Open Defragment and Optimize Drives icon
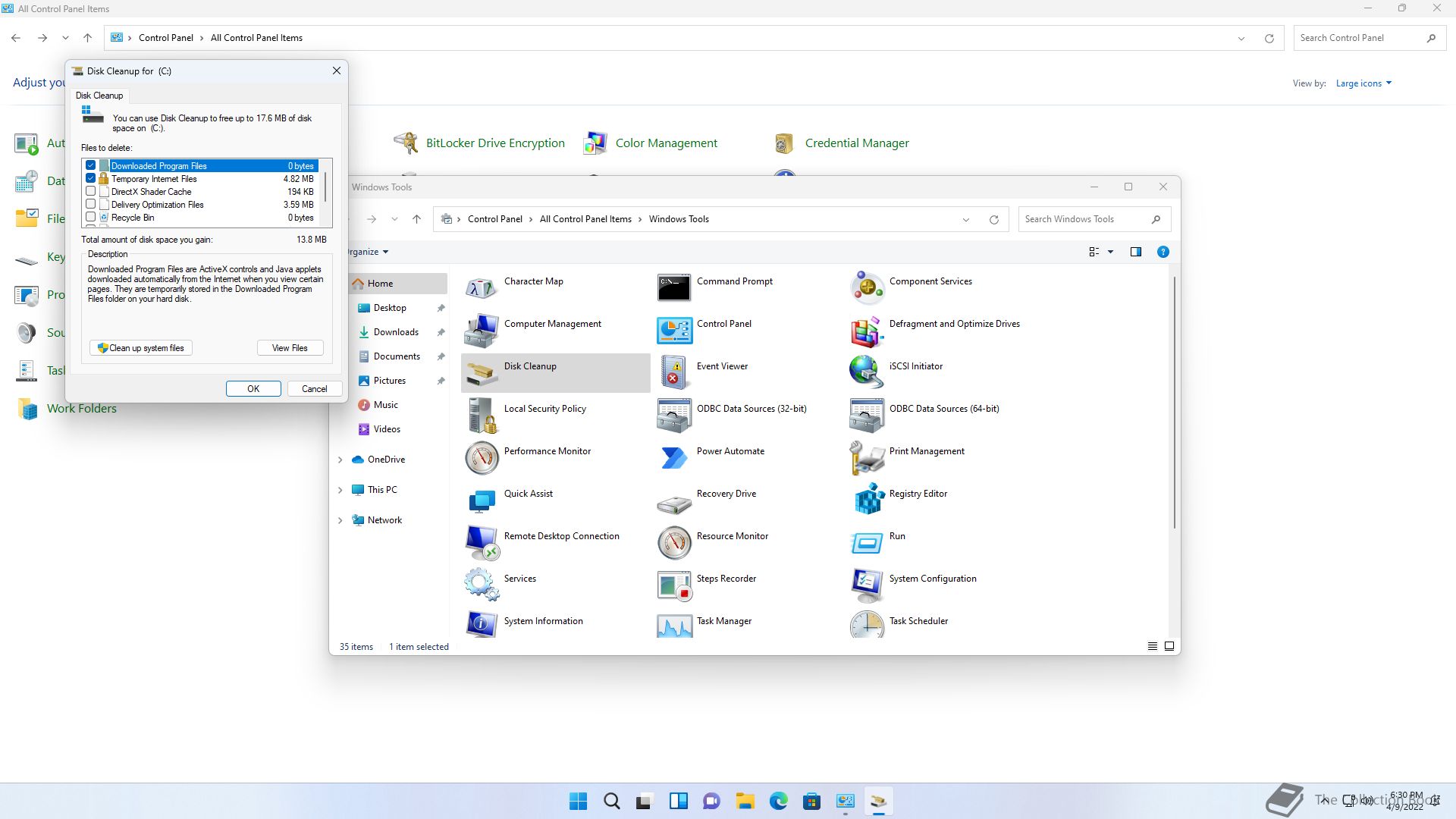This screenshot has width=1456, height=819. tap(867, 331)
